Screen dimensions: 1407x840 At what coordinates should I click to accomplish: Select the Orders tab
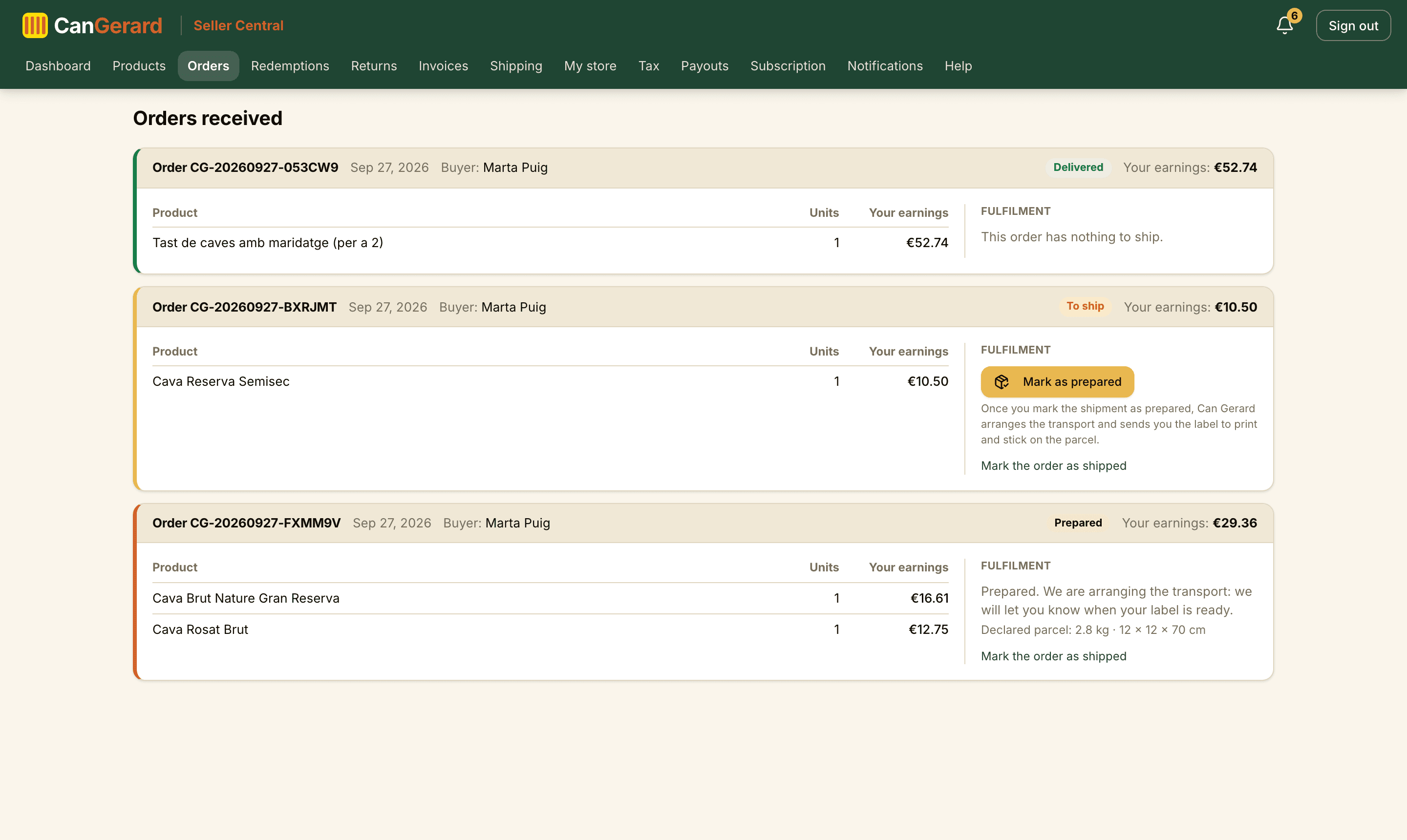[208, 65]
